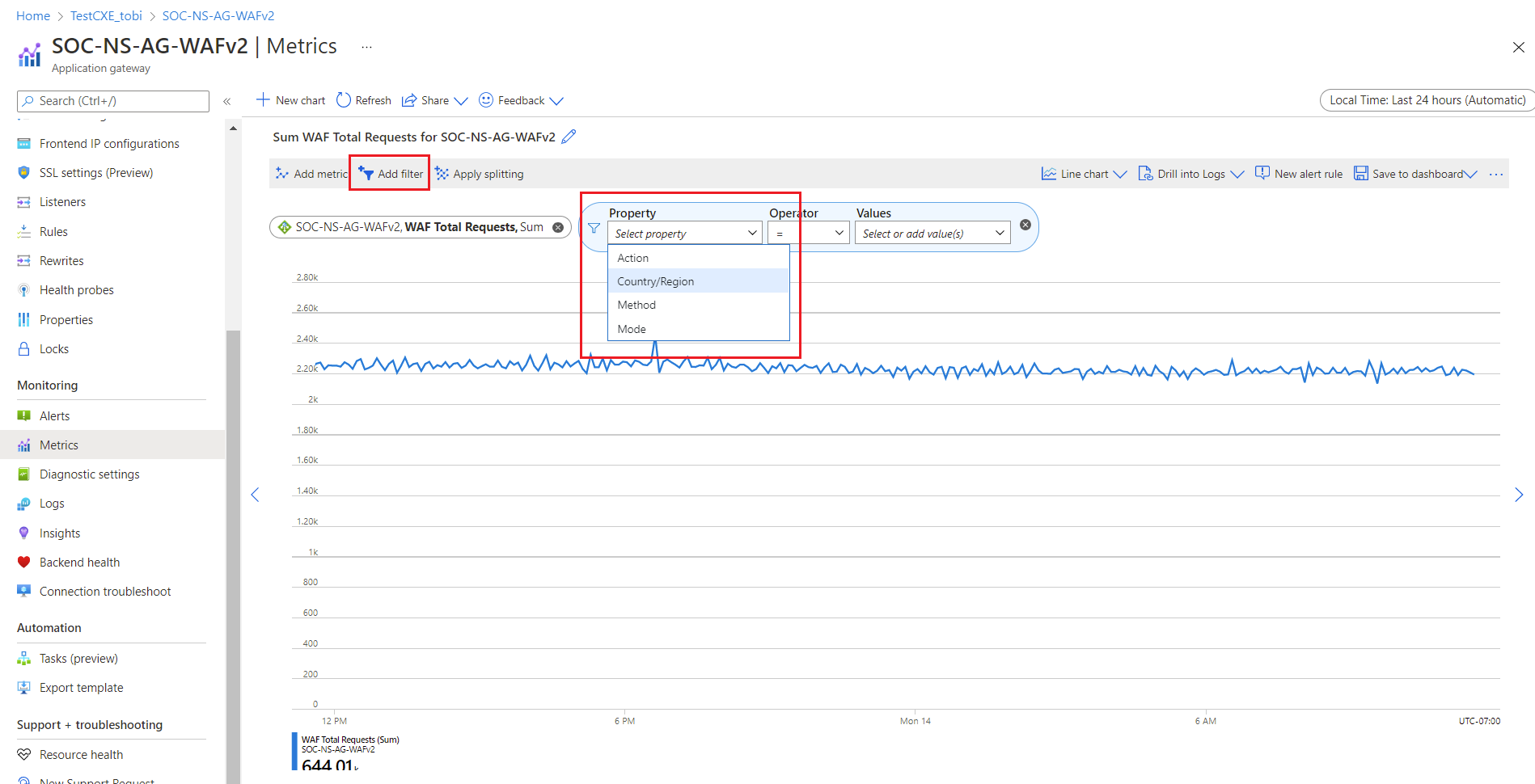The height and width of the screenshot is (784, 1535).
Task: Open the TestCXE_tobi breadcrumb link
Action: [x=106, y=16]
